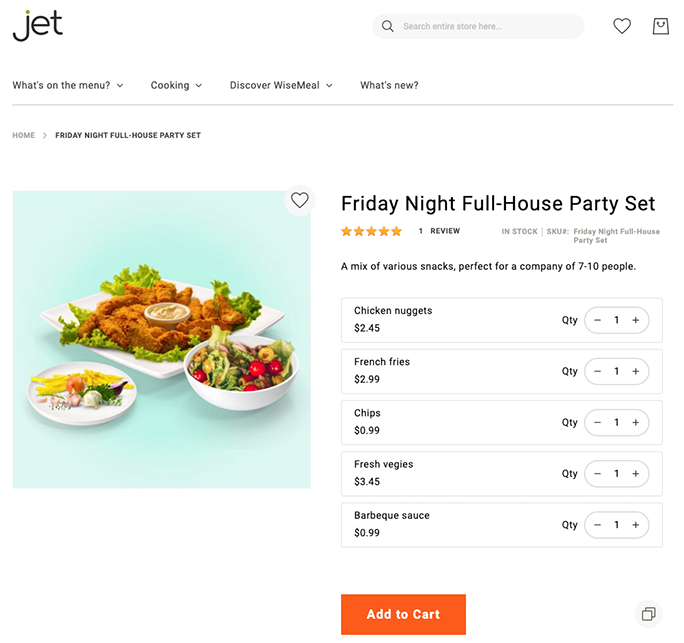Screen dimensions: 684x643
Task: Focus the store search input field
Action: click(x=487, y=27)
